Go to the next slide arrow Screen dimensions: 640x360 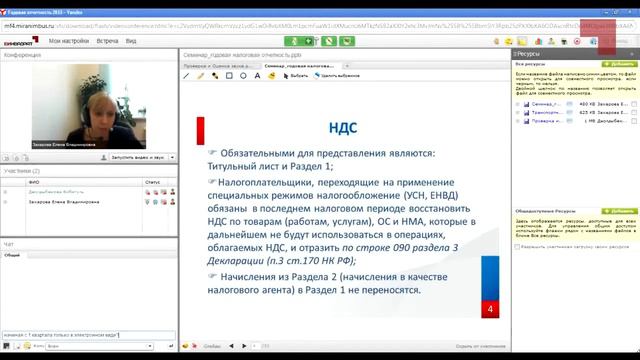[244, 346]
